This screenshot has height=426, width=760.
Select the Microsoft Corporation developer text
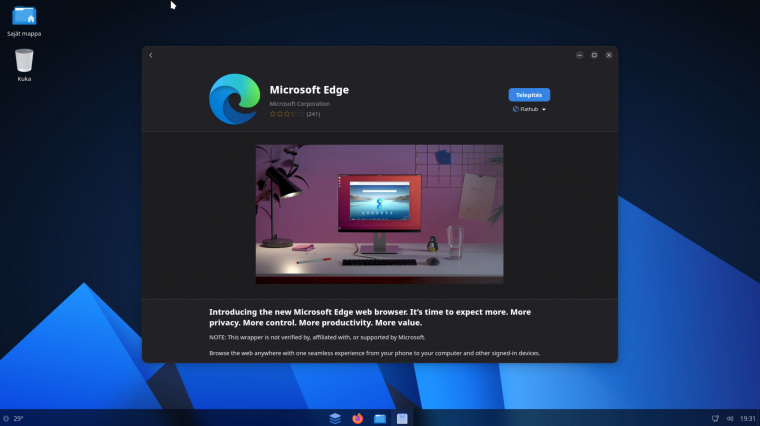coord(300,104)
